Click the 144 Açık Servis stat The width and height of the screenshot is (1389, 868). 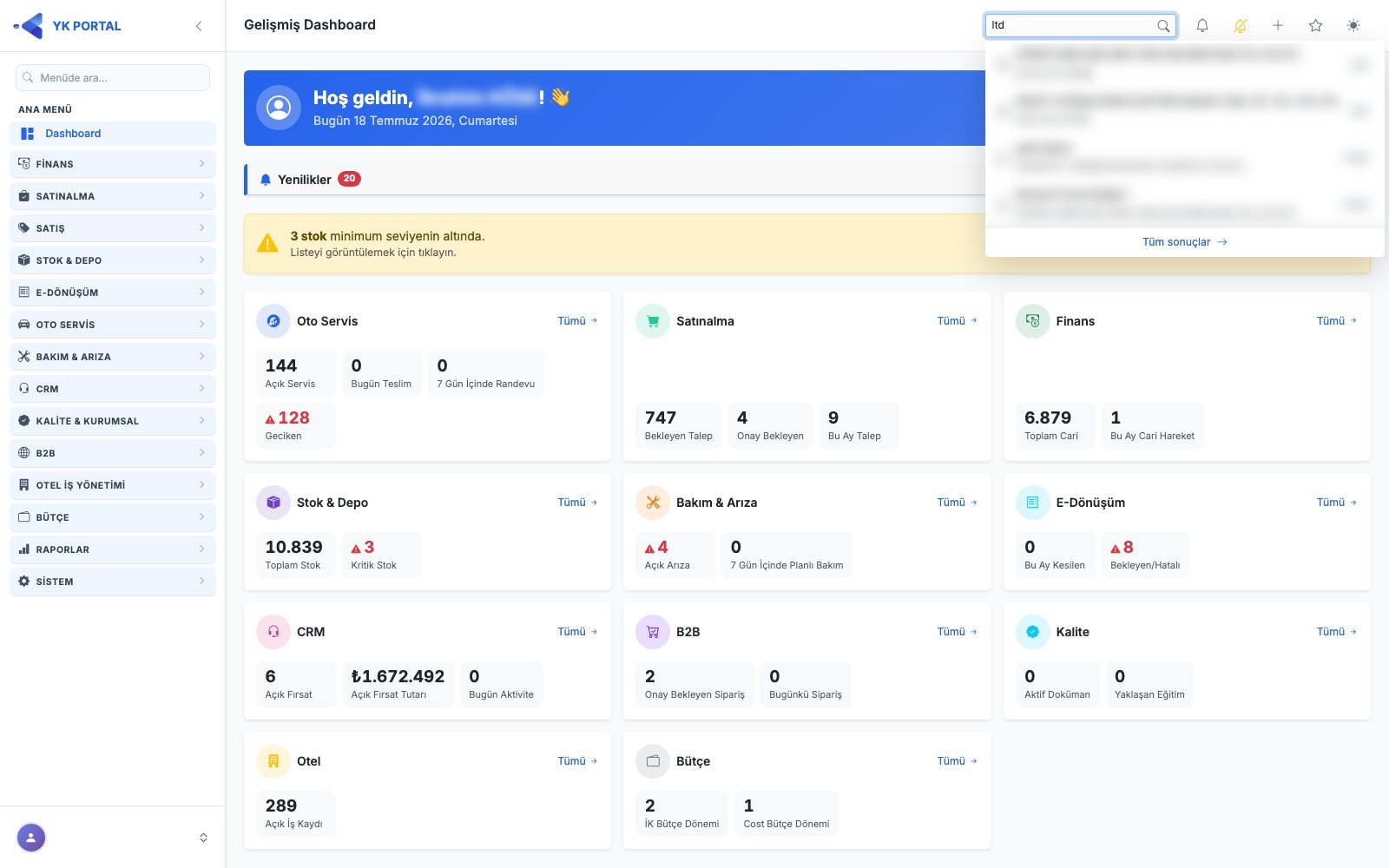(x=296, y=373)
